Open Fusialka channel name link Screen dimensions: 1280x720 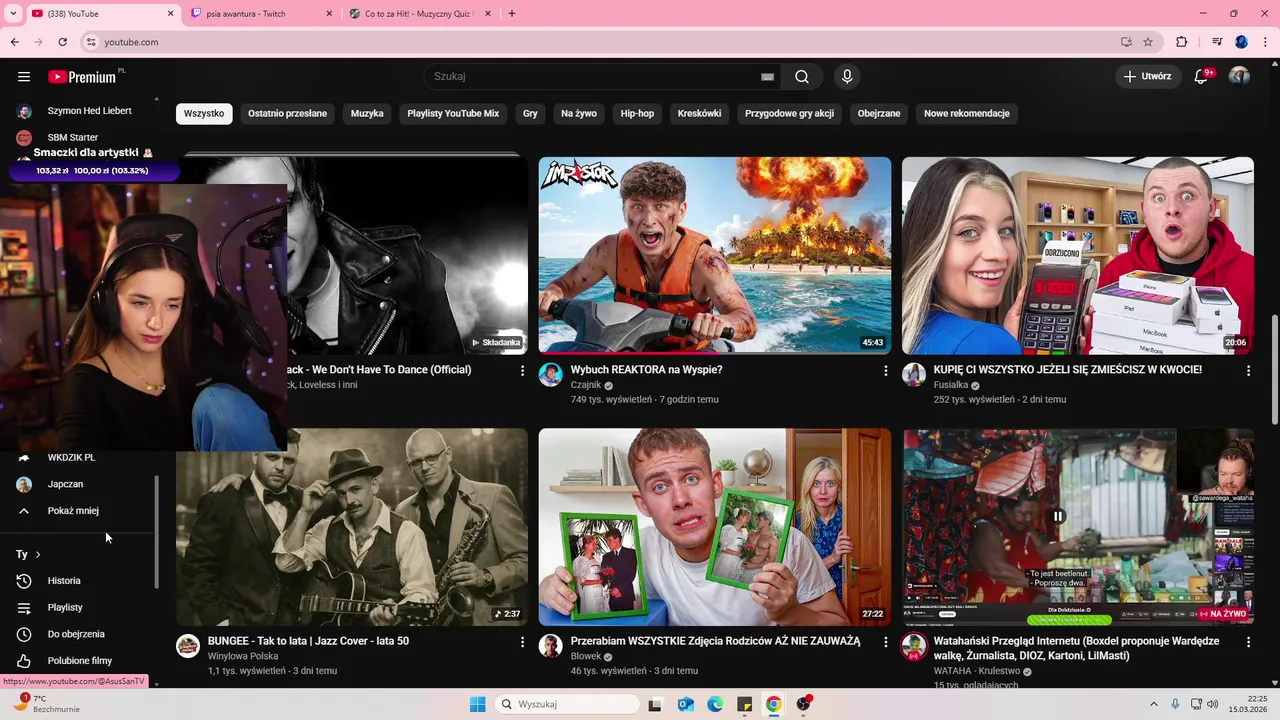(x=951, y=385)
